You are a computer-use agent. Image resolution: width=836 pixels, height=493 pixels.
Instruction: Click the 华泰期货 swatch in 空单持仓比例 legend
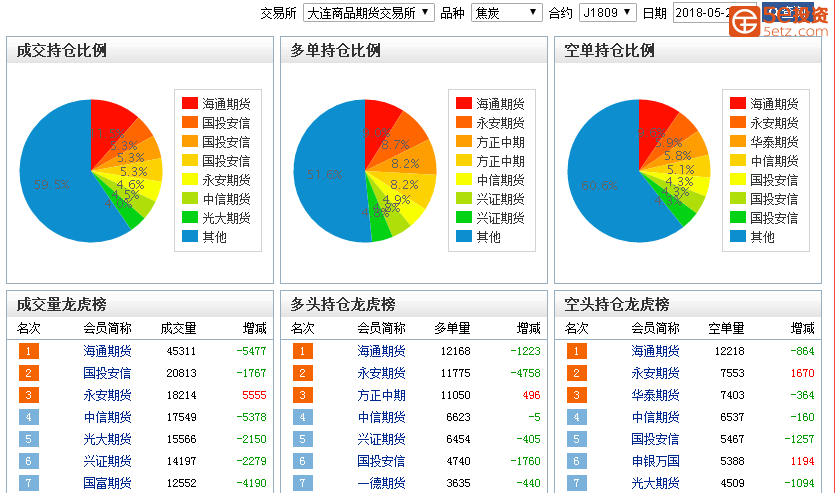click(x=738, y=142)
